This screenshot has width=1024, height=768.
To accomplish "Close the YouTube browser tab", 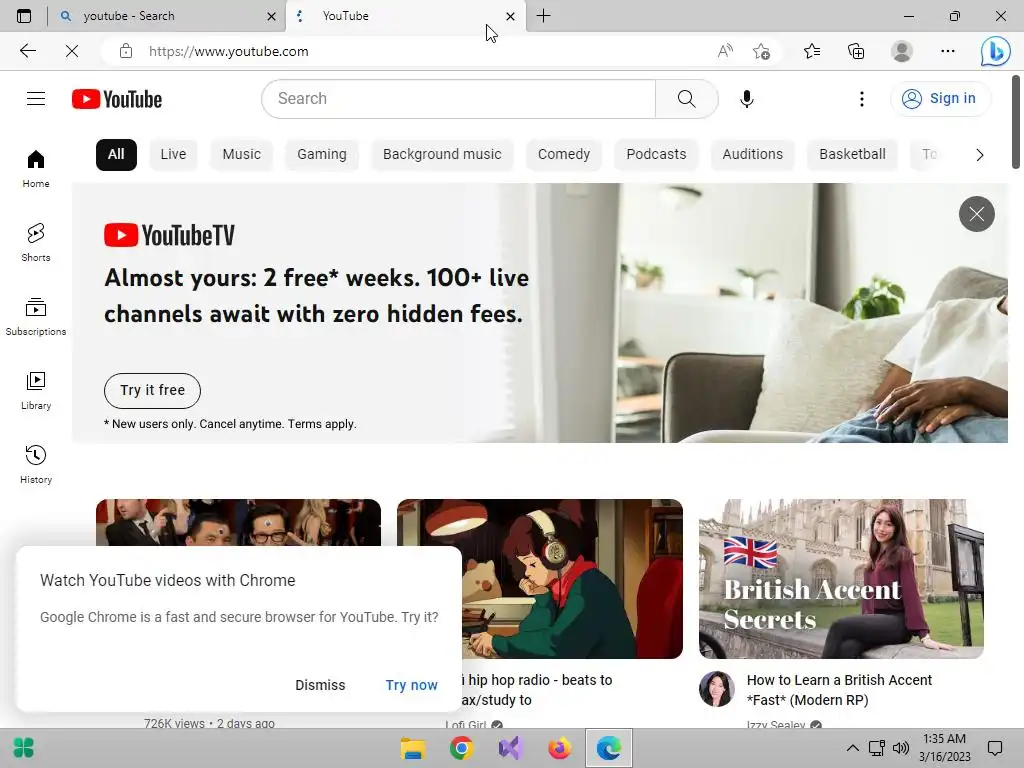I will (511, 16).
